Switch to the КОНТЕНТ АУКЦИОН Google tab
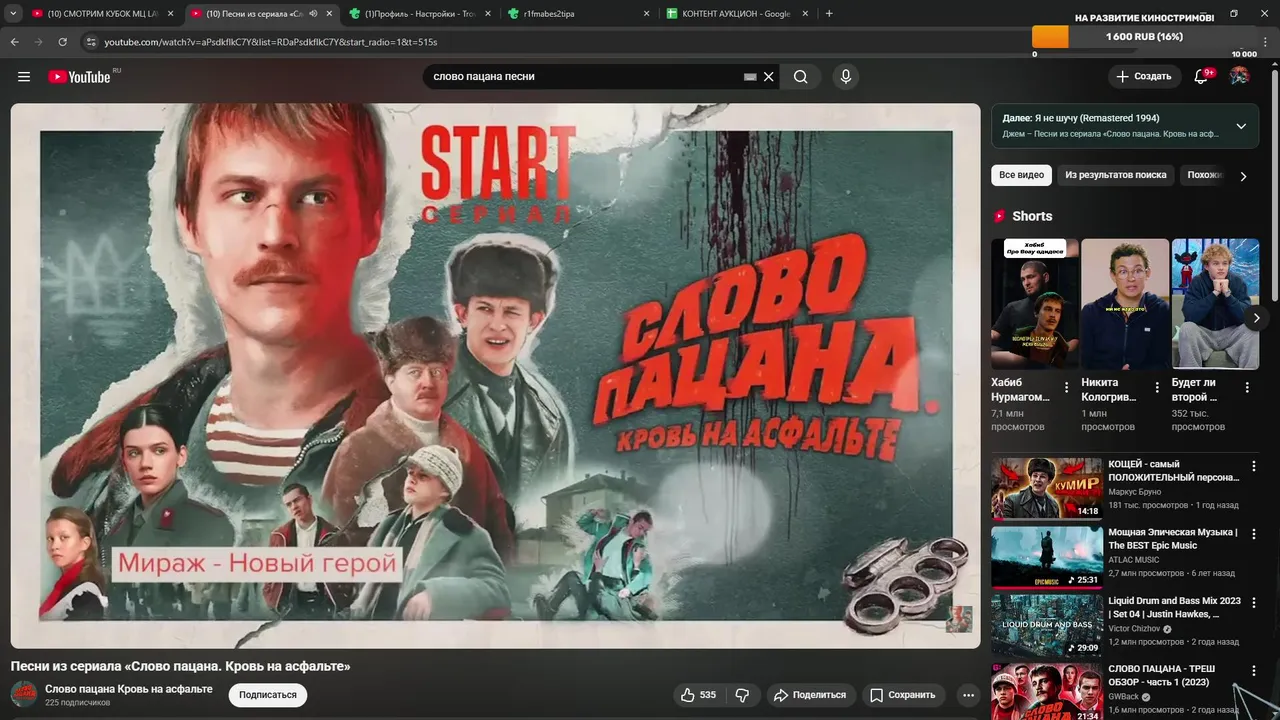 coord(736,14)
